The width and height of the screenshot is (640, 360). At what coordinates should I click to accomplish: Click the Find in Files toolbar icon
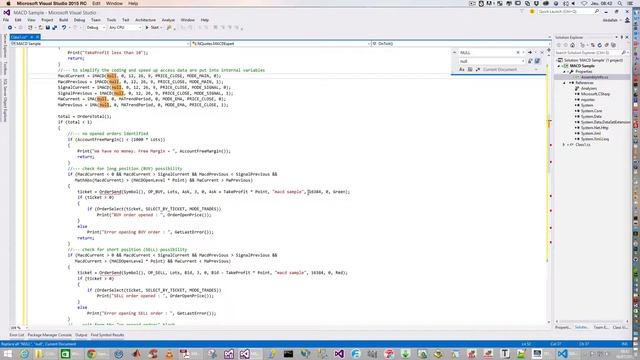click(169, 27)
